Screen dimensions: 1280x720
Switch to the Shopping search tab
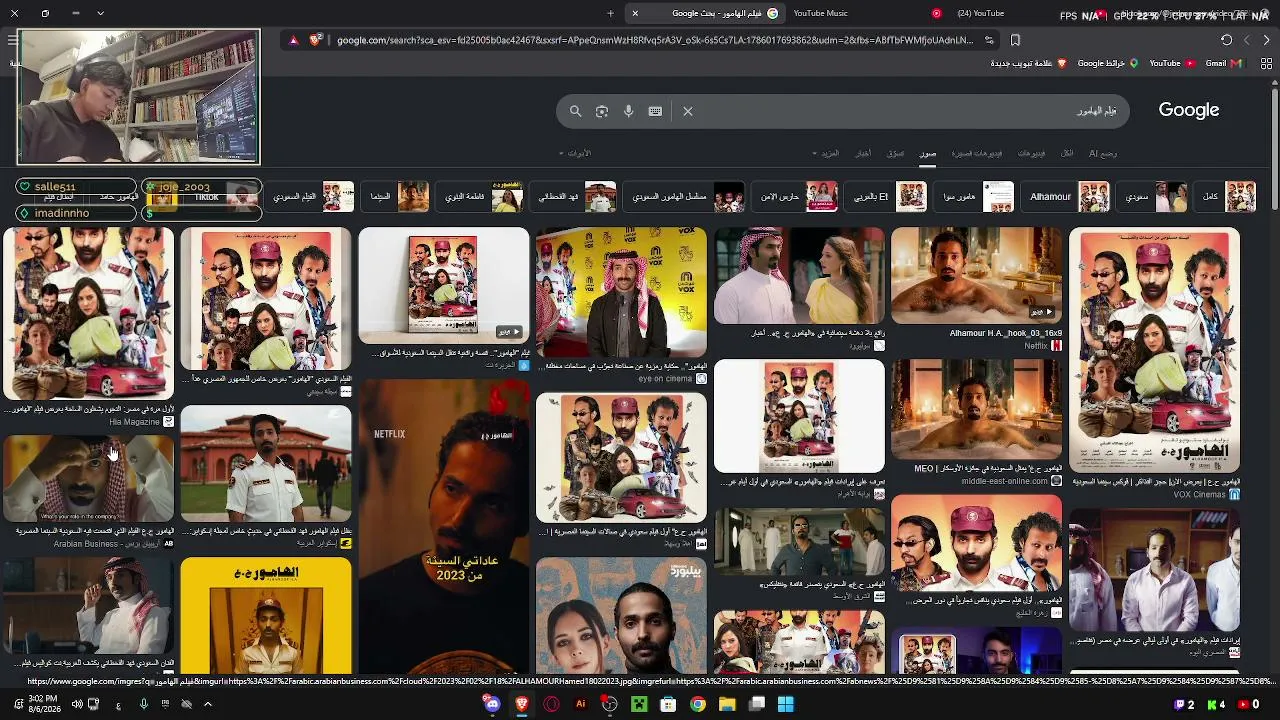[895, 153]
